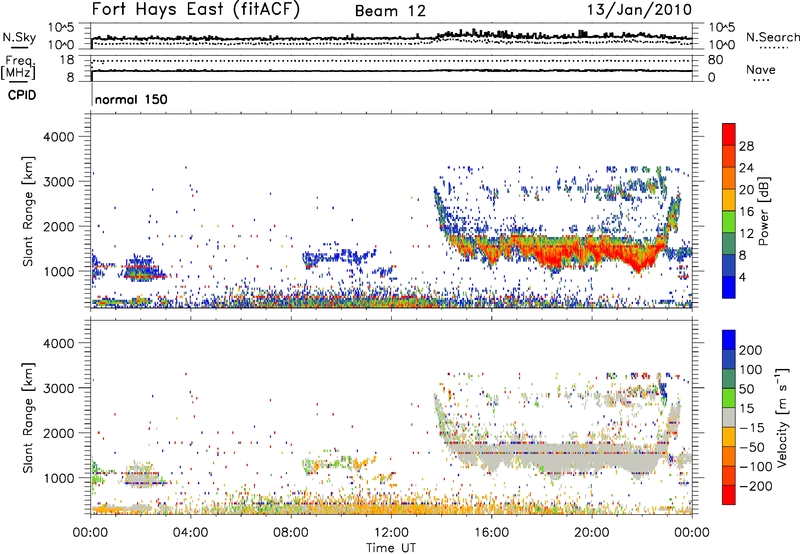Viewport: 800px width, 554px height.
Task: Select the "16:00" time tick label
Action: coord(491,533)
